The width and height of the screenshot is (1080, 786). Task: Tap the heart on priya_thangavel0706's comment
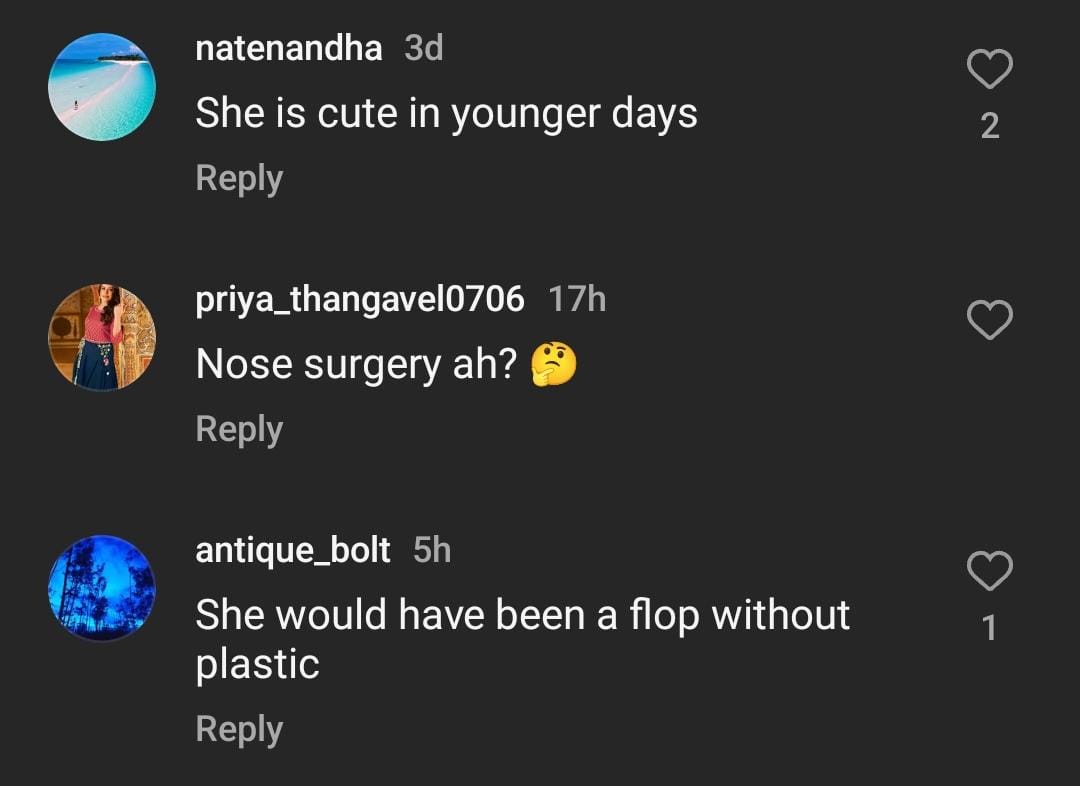click(990, 320)
